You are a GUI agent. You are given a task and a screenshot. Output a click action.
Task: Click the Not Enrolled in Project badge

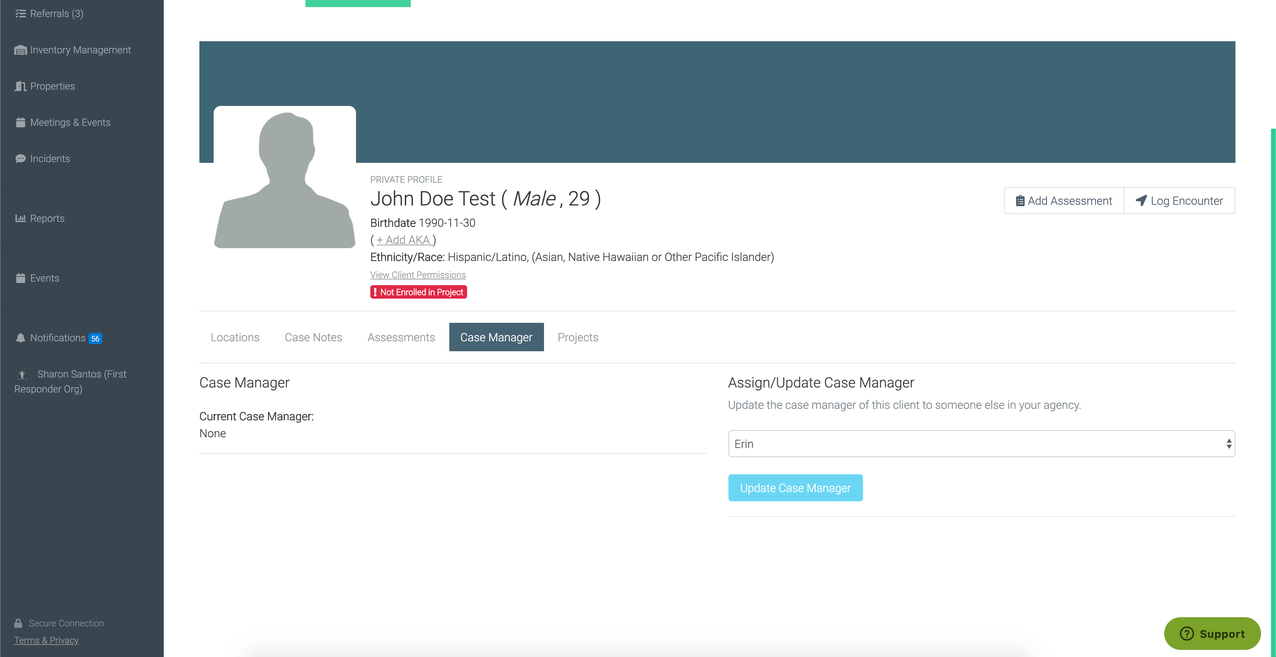pyautogui.click(x=418, y=292)
